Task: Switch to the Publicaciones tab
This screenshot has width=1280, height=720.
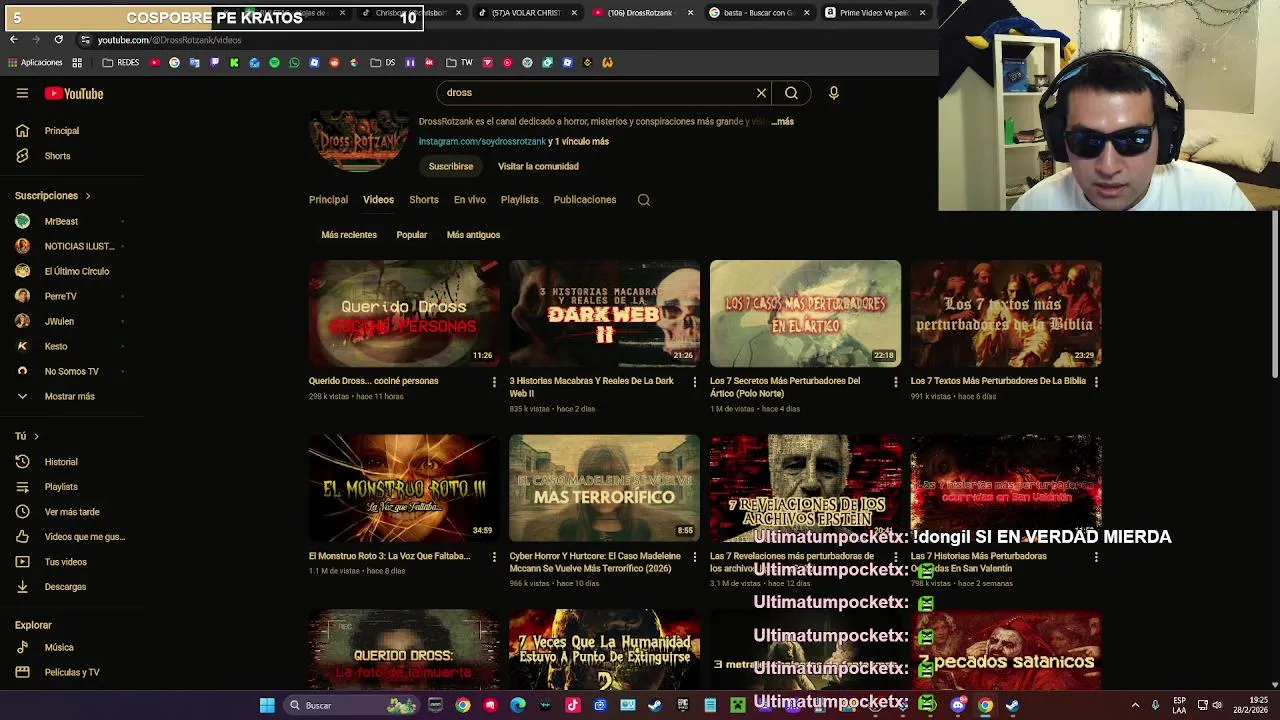Action: point(585,200)
